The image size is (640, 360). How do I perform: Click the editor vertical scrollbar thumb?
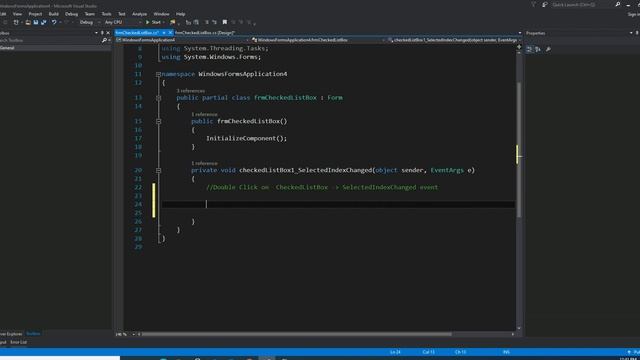coord(519,149)
